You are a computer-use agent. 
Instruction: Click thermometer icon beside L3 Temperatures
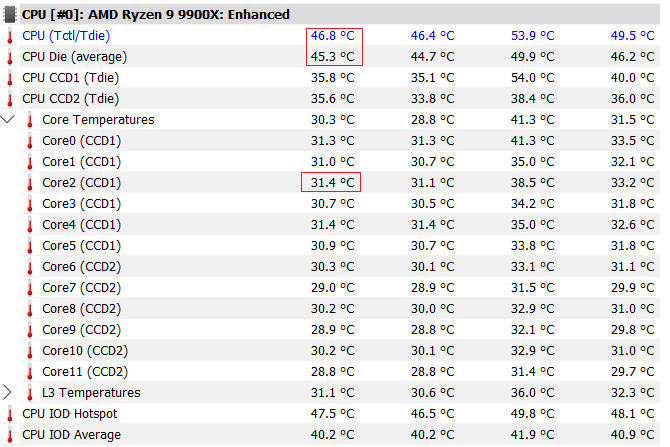click(x=30, y=392)
